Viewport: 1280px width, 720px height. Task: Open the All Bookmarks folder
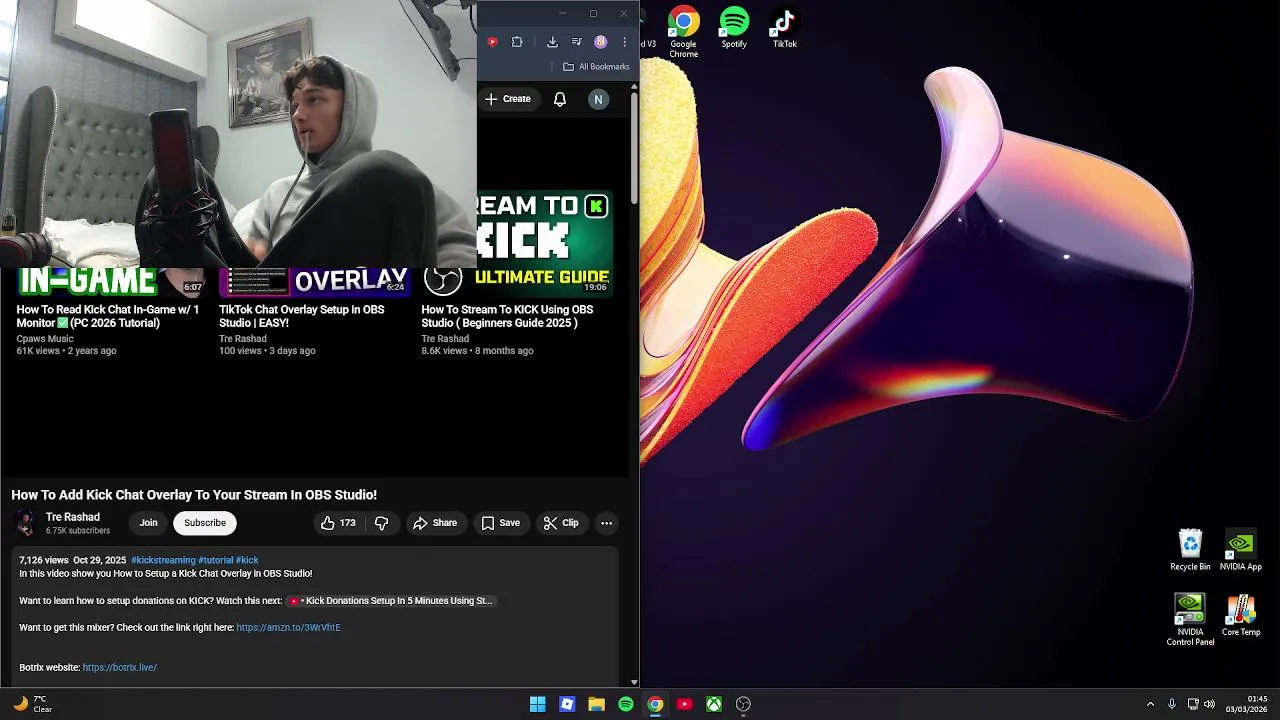pos(596,67)
